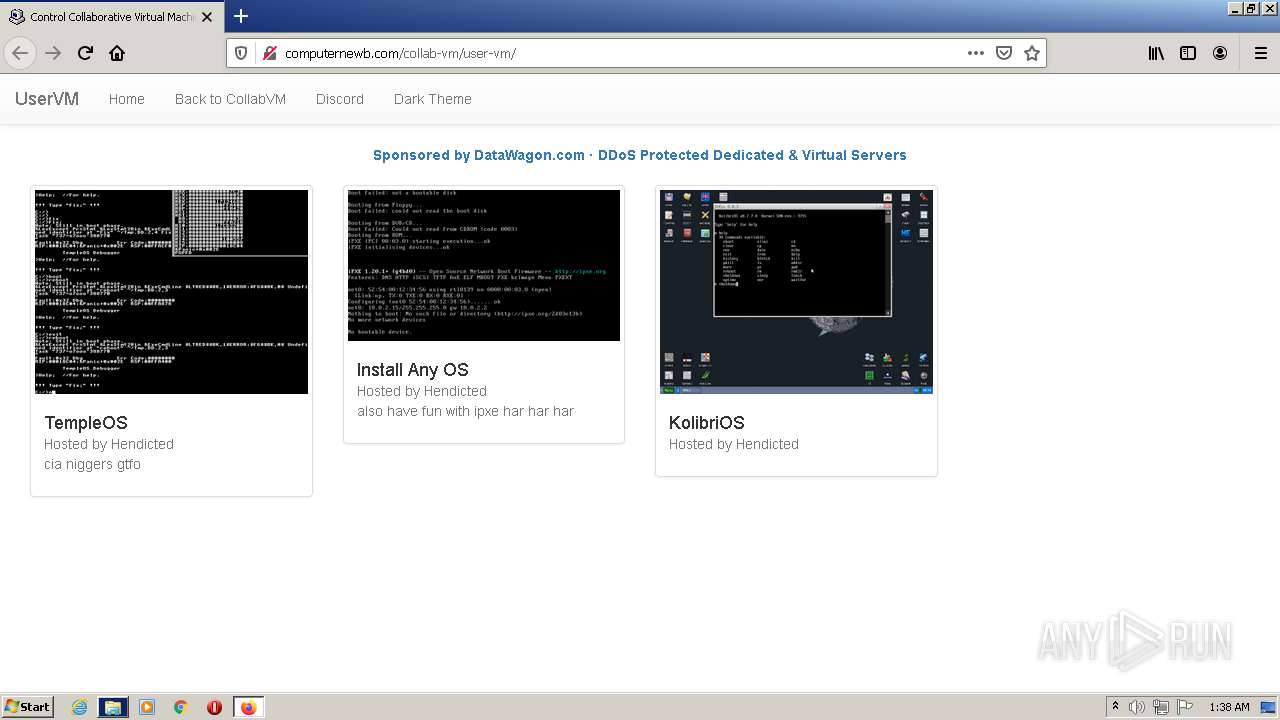Image resolution: width=1280 pixels, height=720 pixels.
Task: Click the TempleOS title
Action: click(x=86, y=423)
